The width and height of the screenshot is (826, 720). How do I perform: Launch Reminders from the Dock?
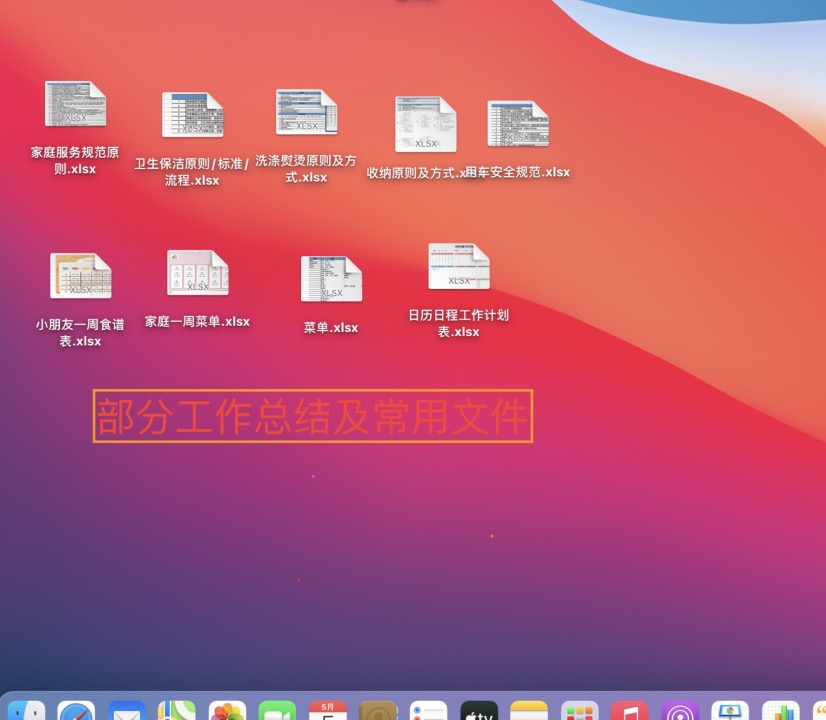428,710
